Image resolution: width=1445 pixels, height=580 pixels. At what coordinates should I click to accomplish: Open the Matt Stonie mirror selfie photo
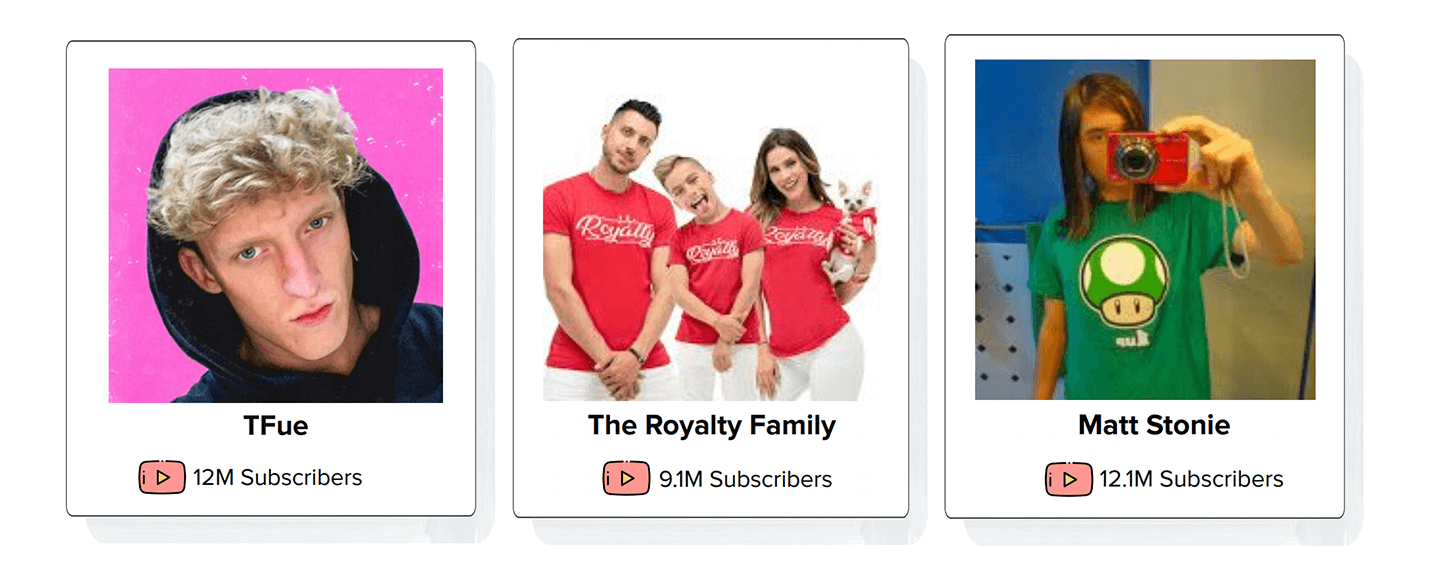tap(1145, 229)
